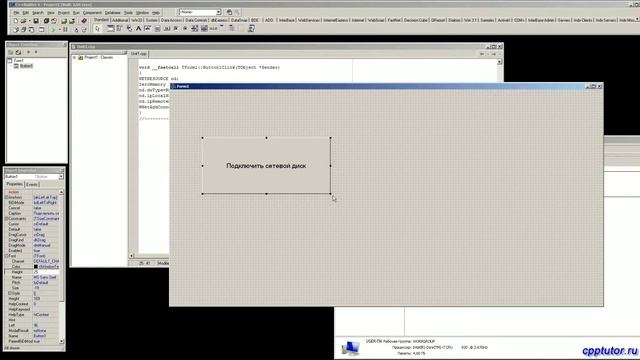
Task: Select 'Подключить сетевой диск' button on Form1
Action: click(x=266, y=166)
